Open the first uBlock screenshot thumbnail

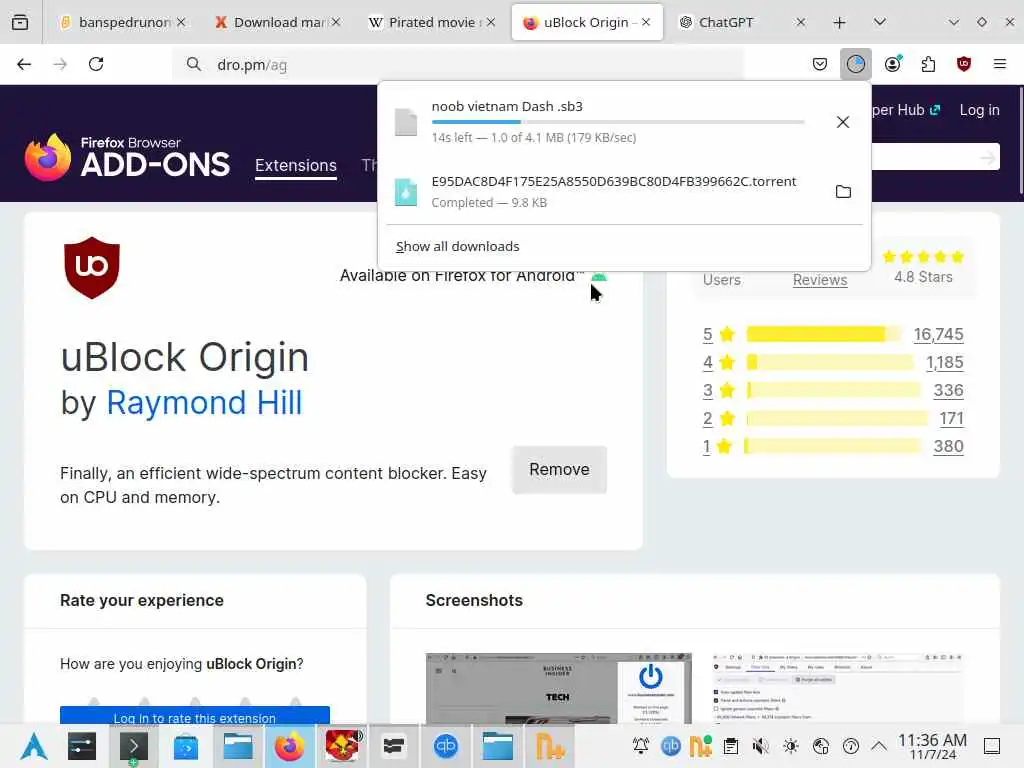558,688
